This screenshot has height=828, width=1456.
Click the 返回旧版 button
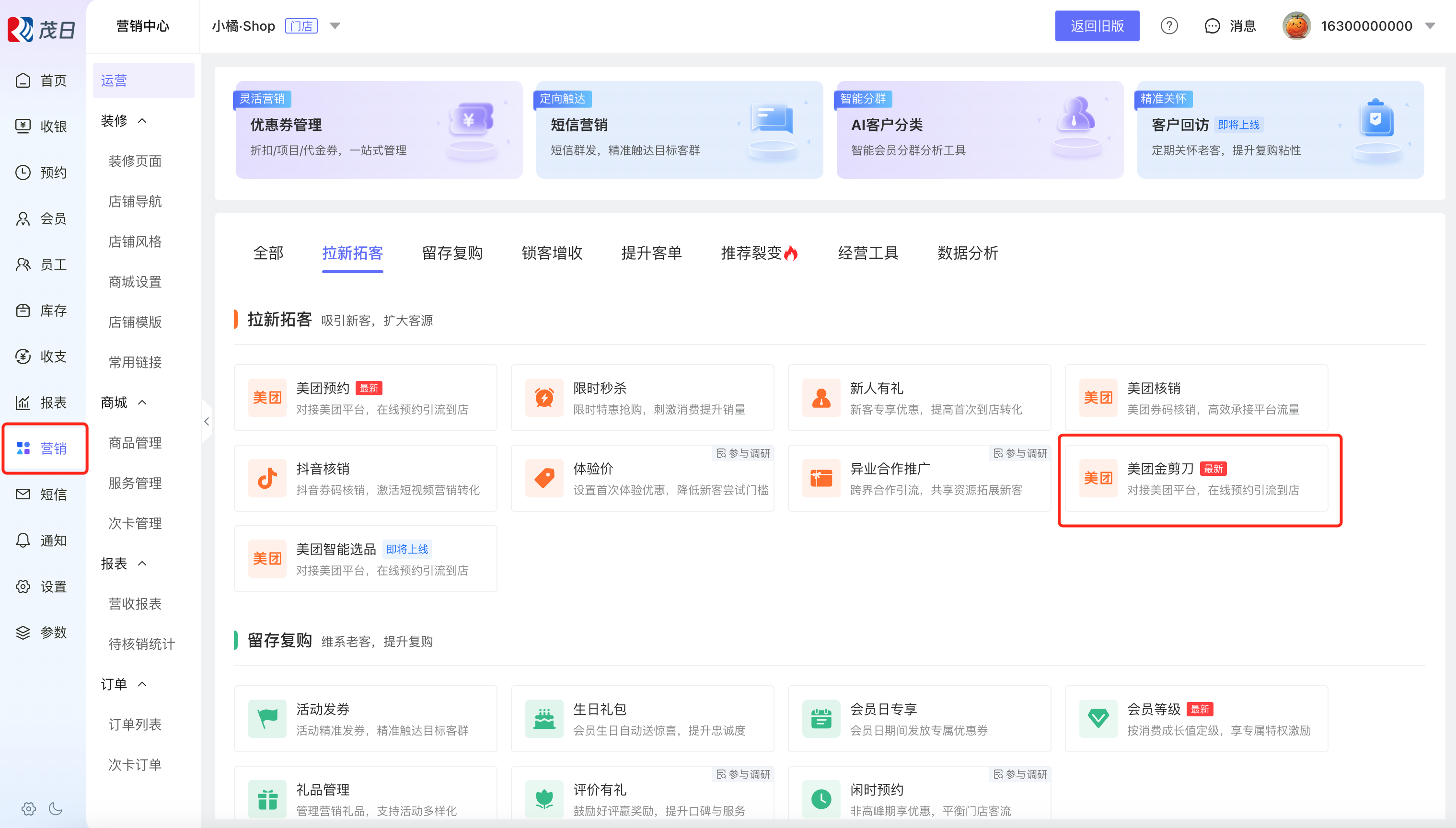[1097, 26]
